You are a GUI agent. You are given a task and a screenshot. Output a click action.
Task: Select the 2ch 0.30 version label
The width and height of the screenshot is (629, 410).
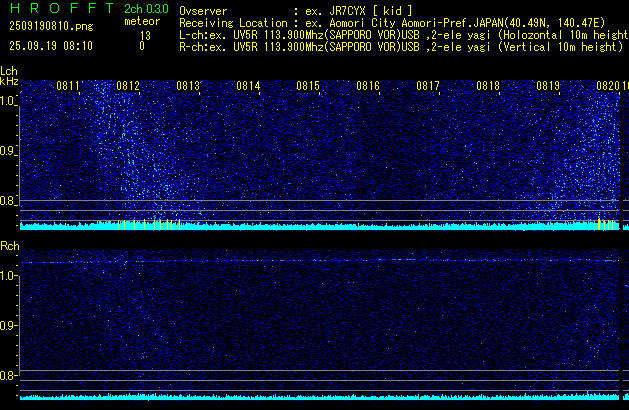coord(141,9)
